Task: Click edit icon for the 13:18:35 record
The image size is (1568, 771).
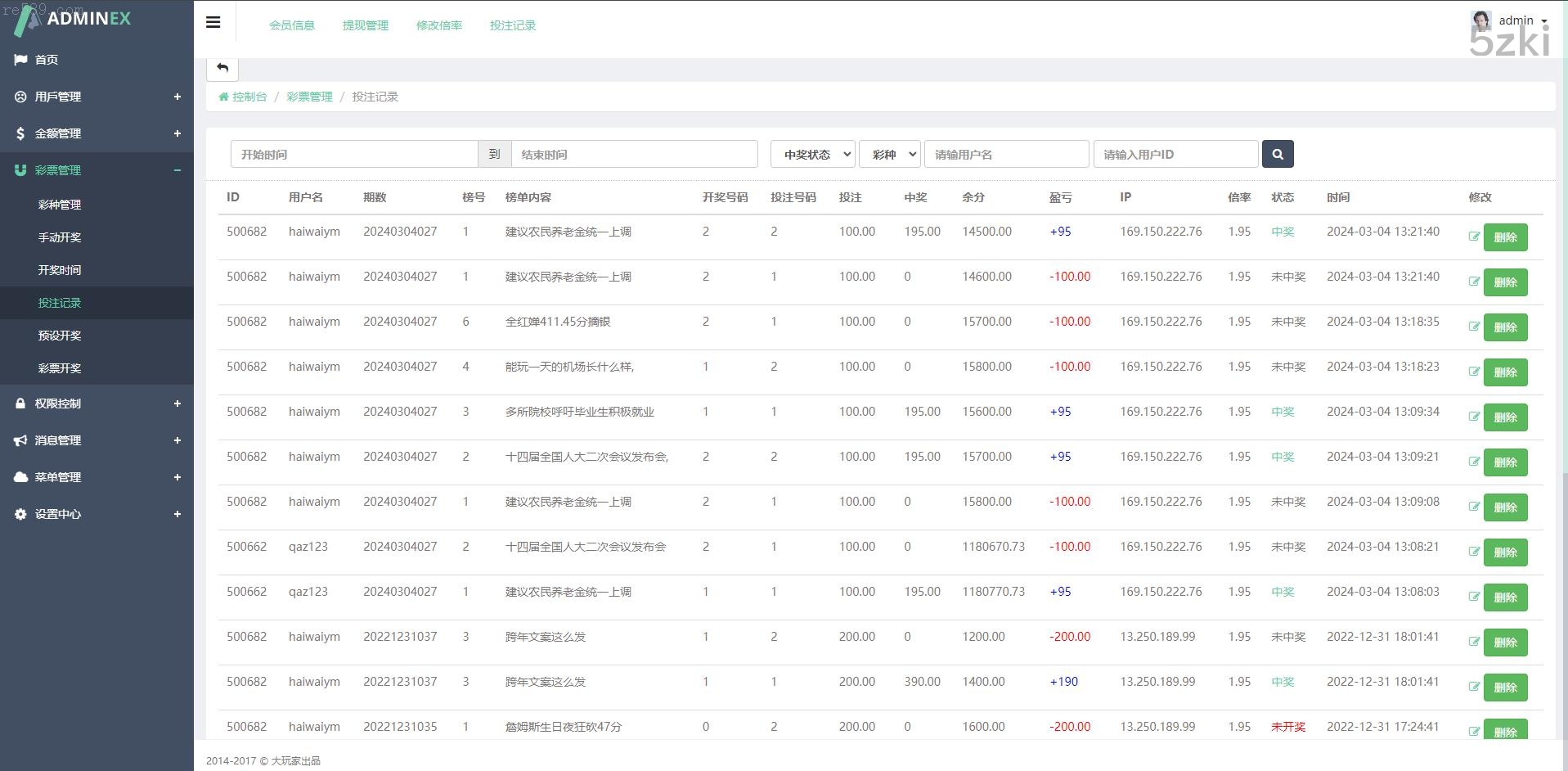Action: pyautogui.click(x=1474, y=327)
